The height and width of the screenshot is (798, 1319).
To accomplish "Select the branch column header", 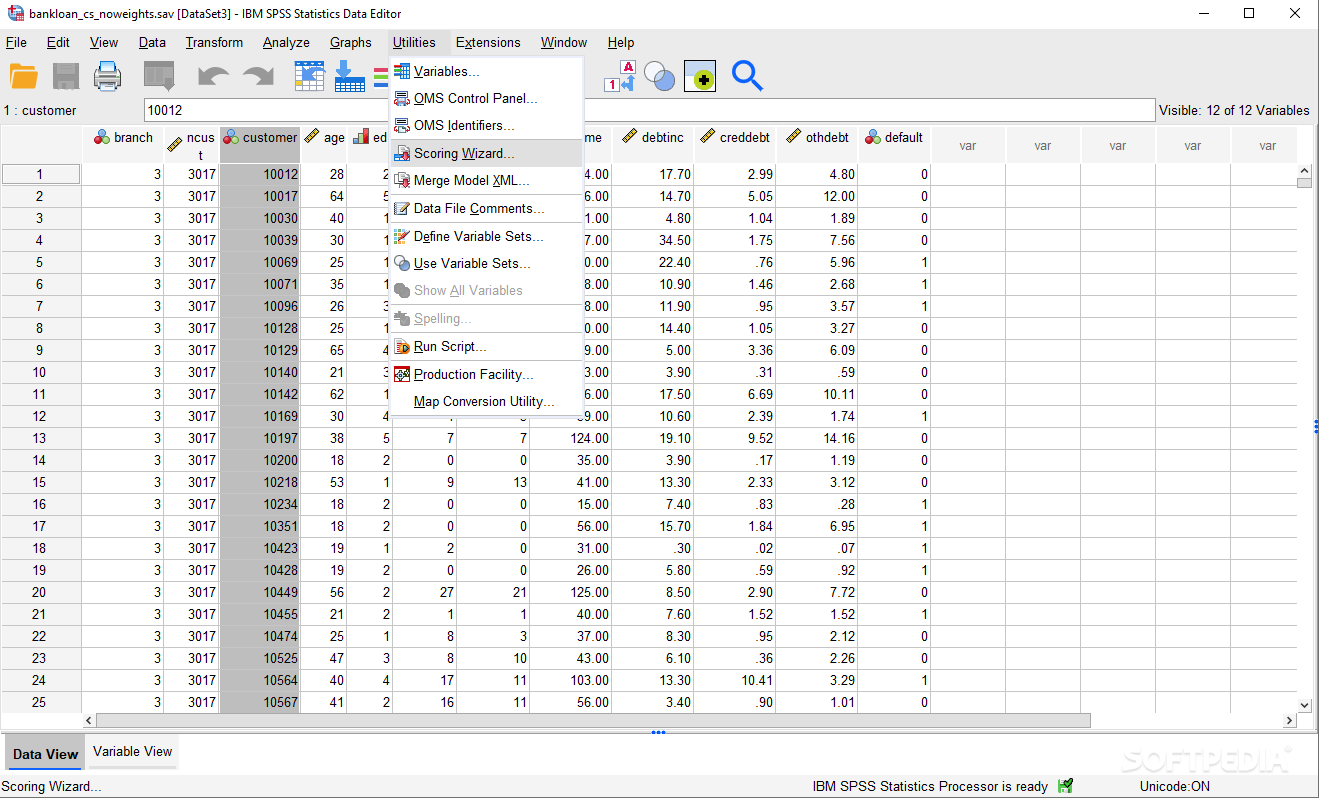I will (x=123, y=145).
